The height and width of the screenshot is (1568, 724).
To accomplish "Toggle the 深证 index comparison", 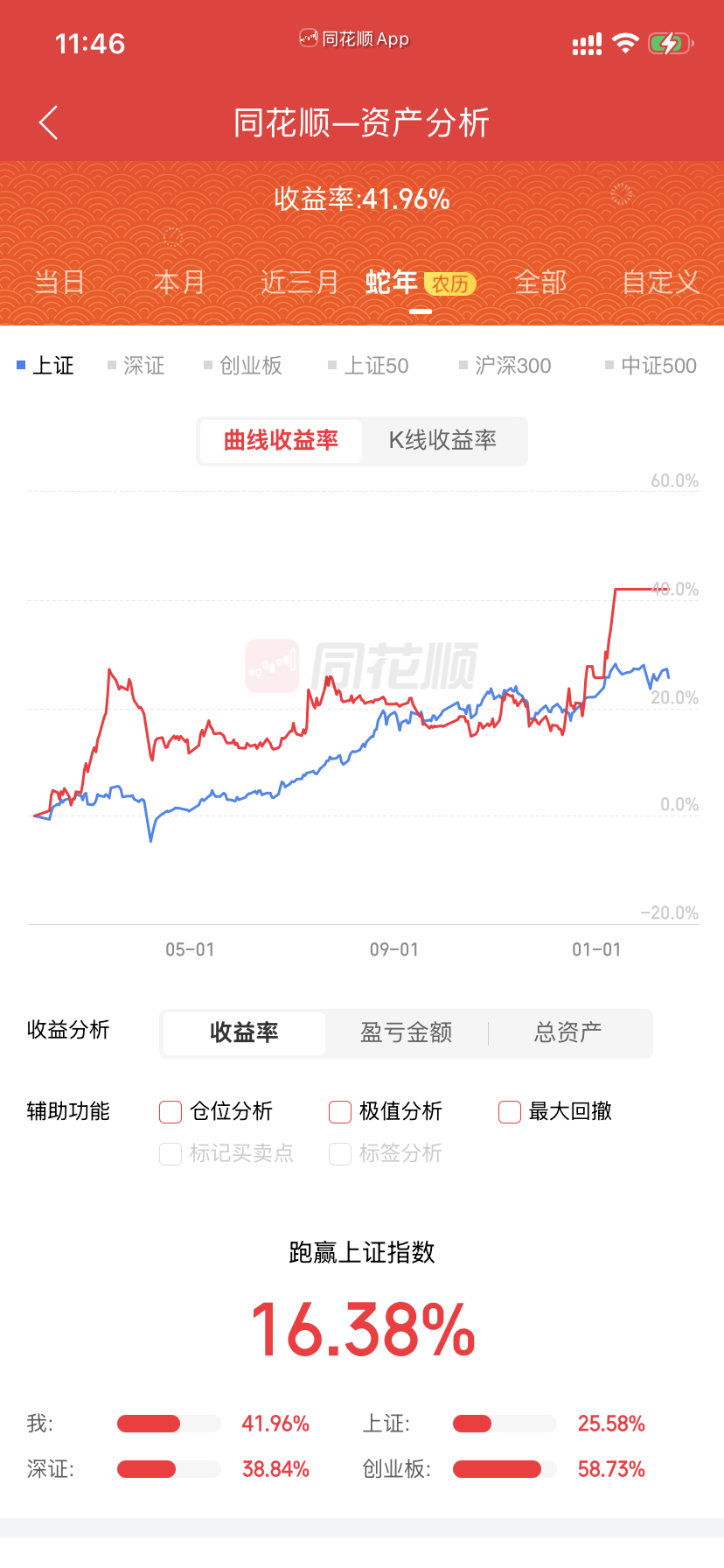I will point(136,366).
